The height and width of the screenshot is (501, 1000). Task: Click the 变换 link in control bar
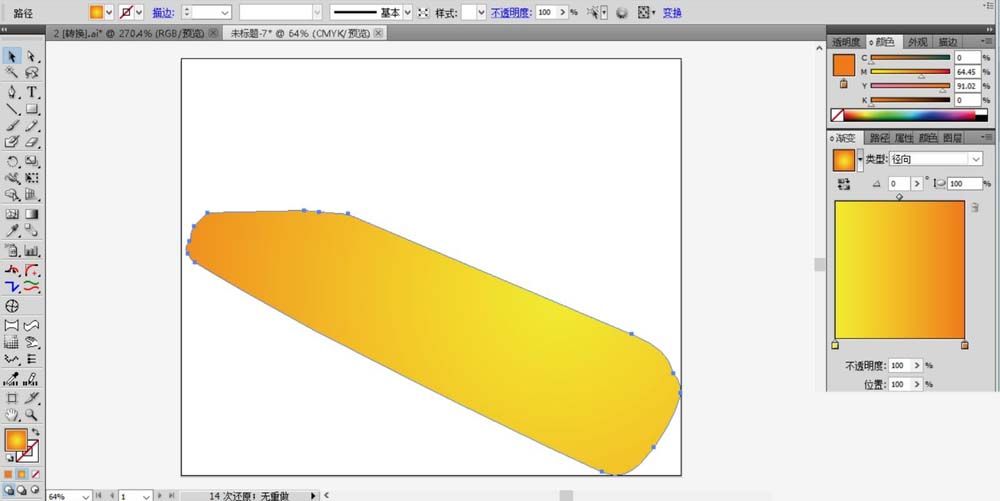[672, 12]
